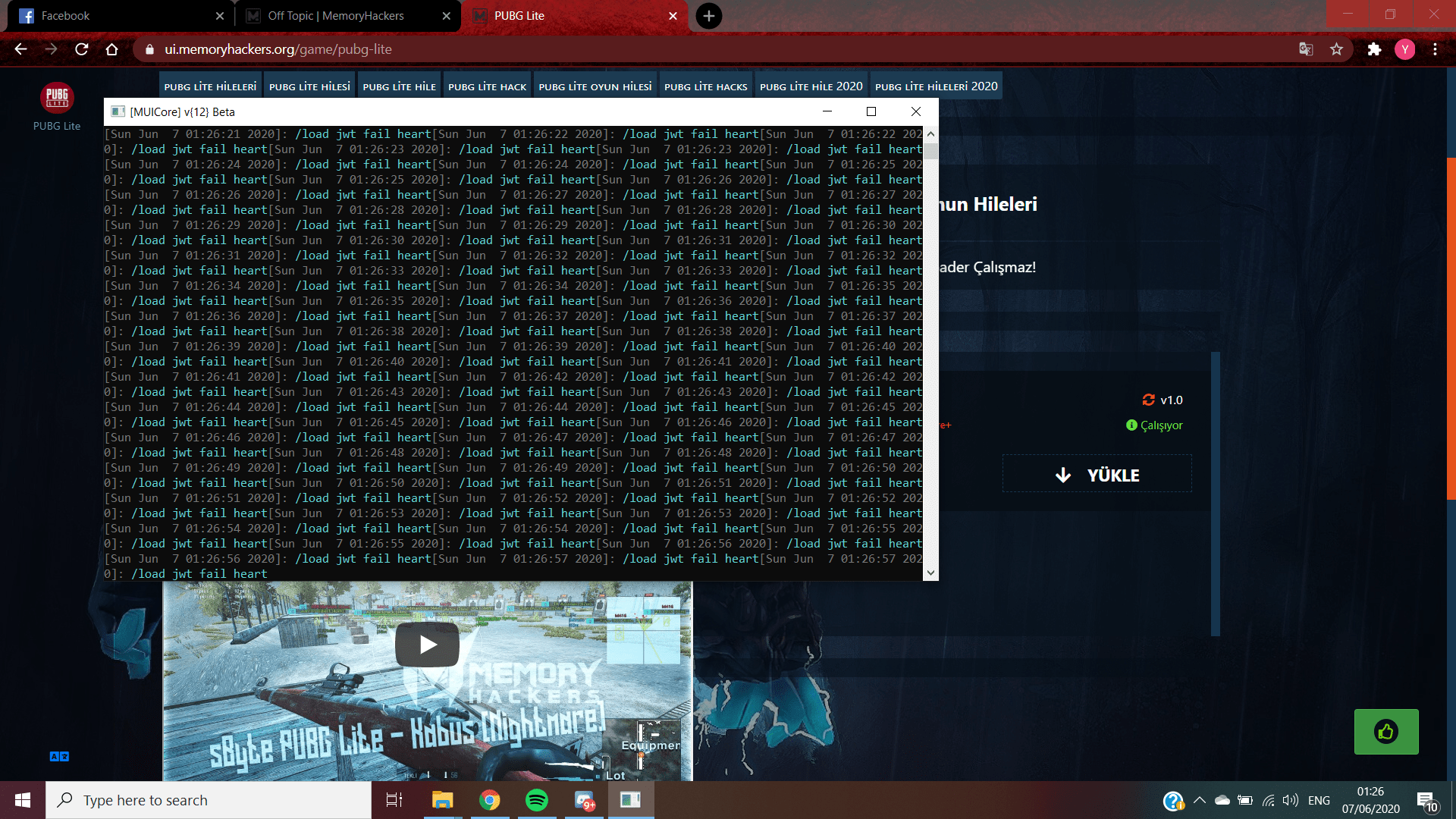Click the ENG language indicator
The image size is (1456, 819).
click(1319, 800)
